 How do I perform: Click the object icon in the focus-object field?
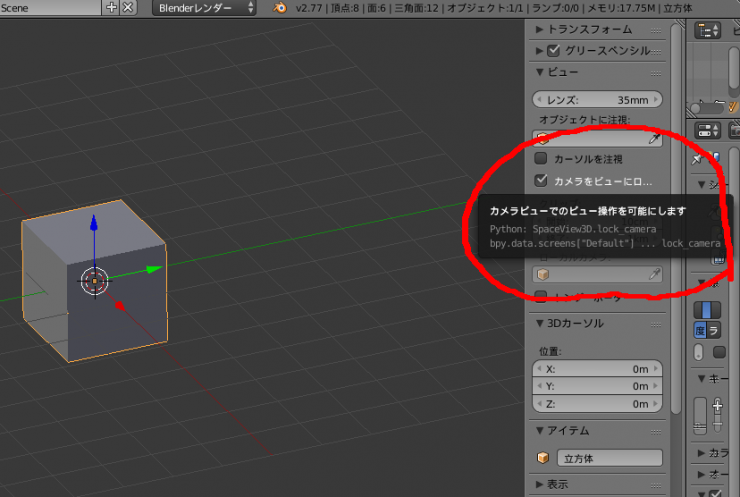(543, 139)
